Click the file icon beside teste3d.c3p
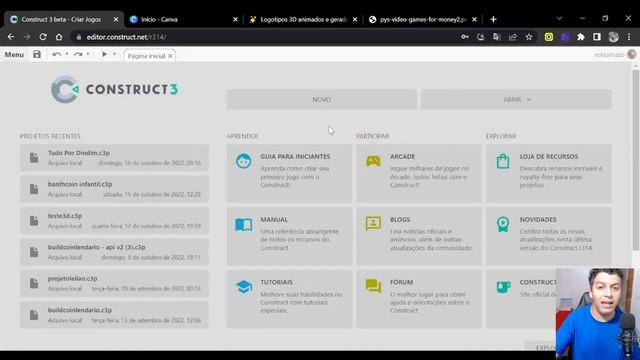The width and height of the screenshot is (640, 360). pos(34,220)
